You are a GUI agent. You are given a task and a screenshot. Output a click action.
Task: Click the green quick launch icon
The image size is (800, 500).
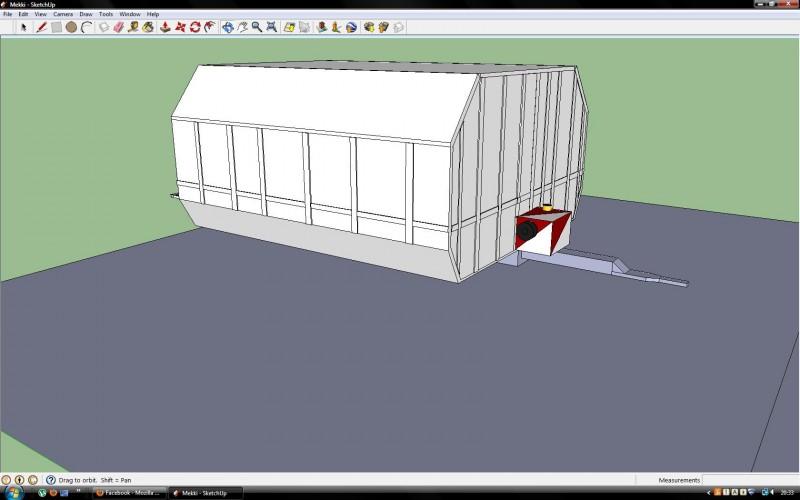42,493
